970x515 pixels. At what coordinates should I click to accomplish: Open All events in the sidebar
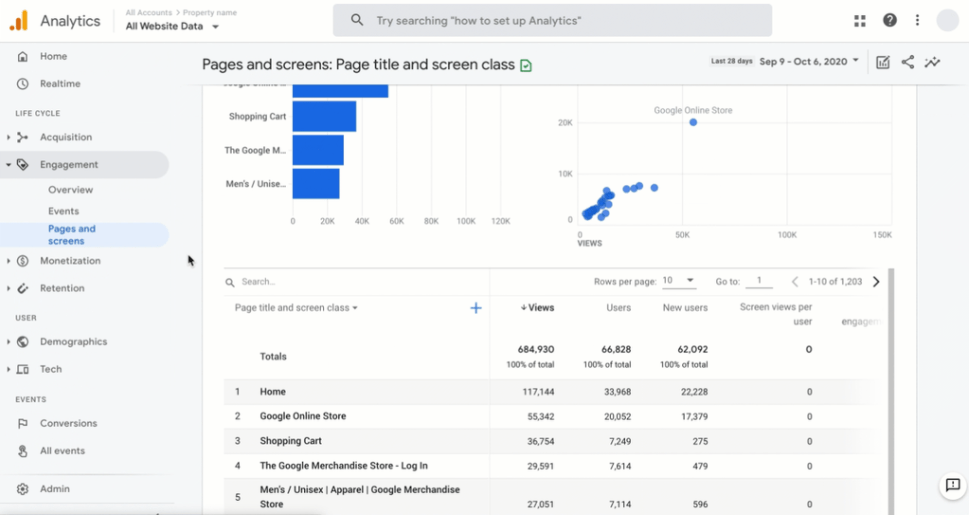[62, 451]
